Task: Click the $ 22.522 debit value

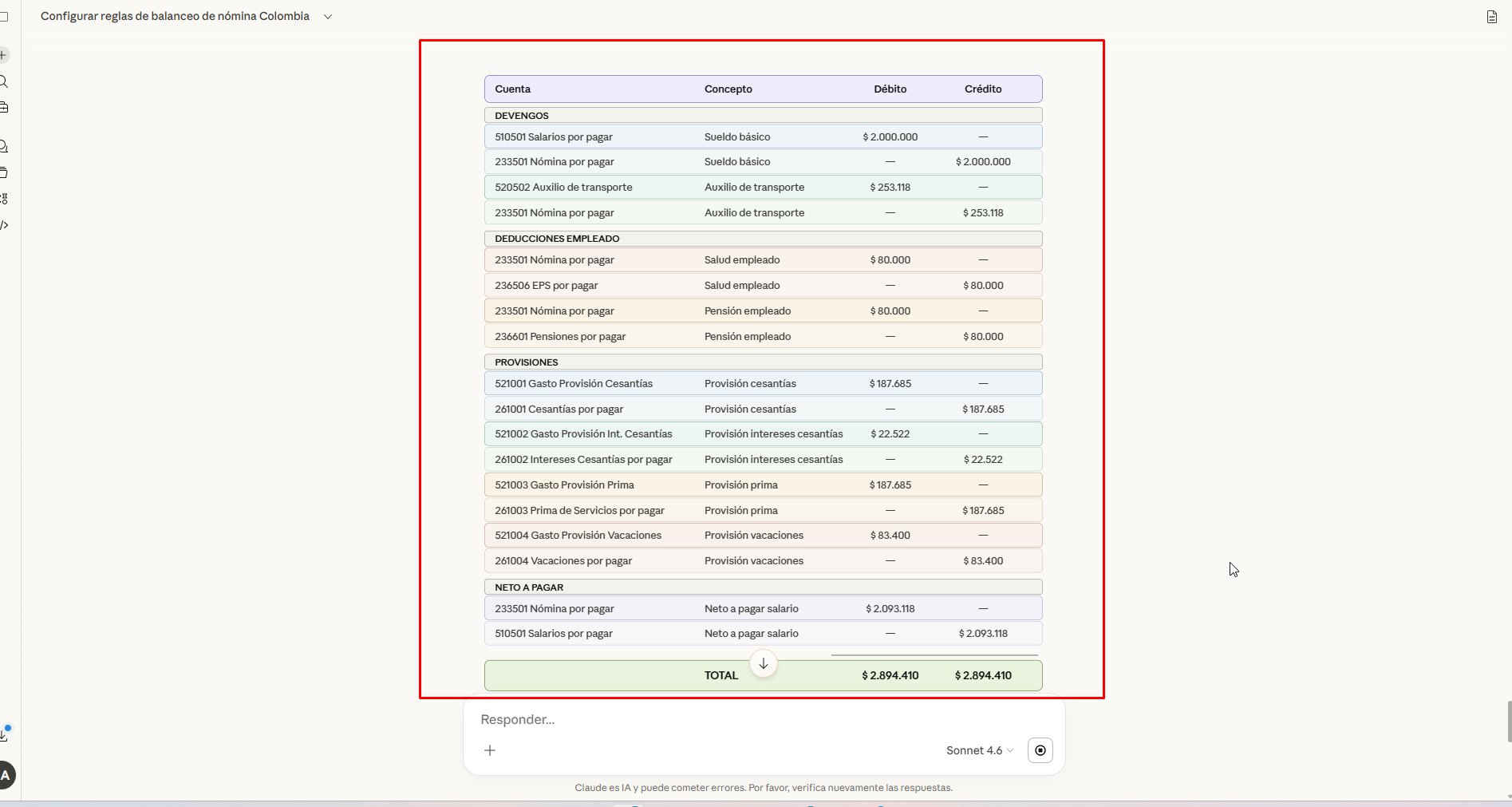Action: tap(890, 433)
